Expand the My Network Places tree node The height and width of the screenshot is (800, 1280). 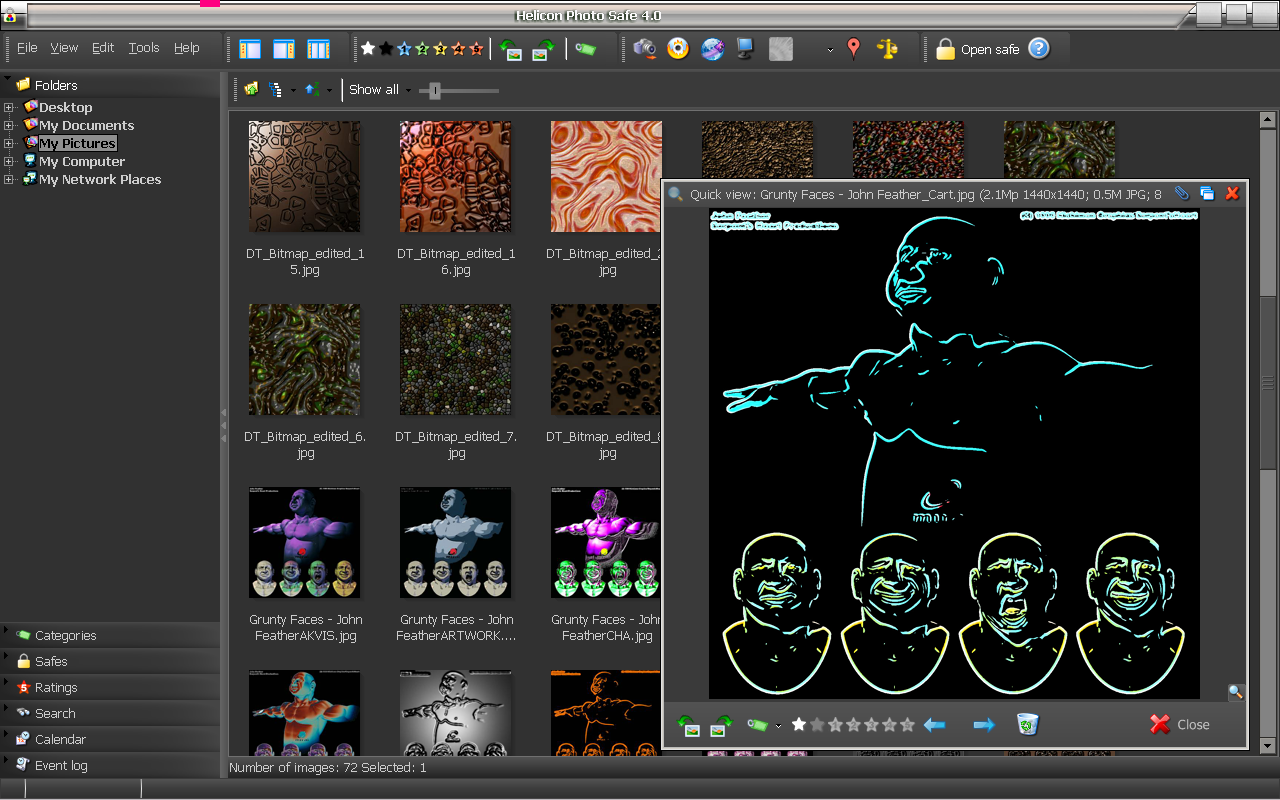(9, 180)
